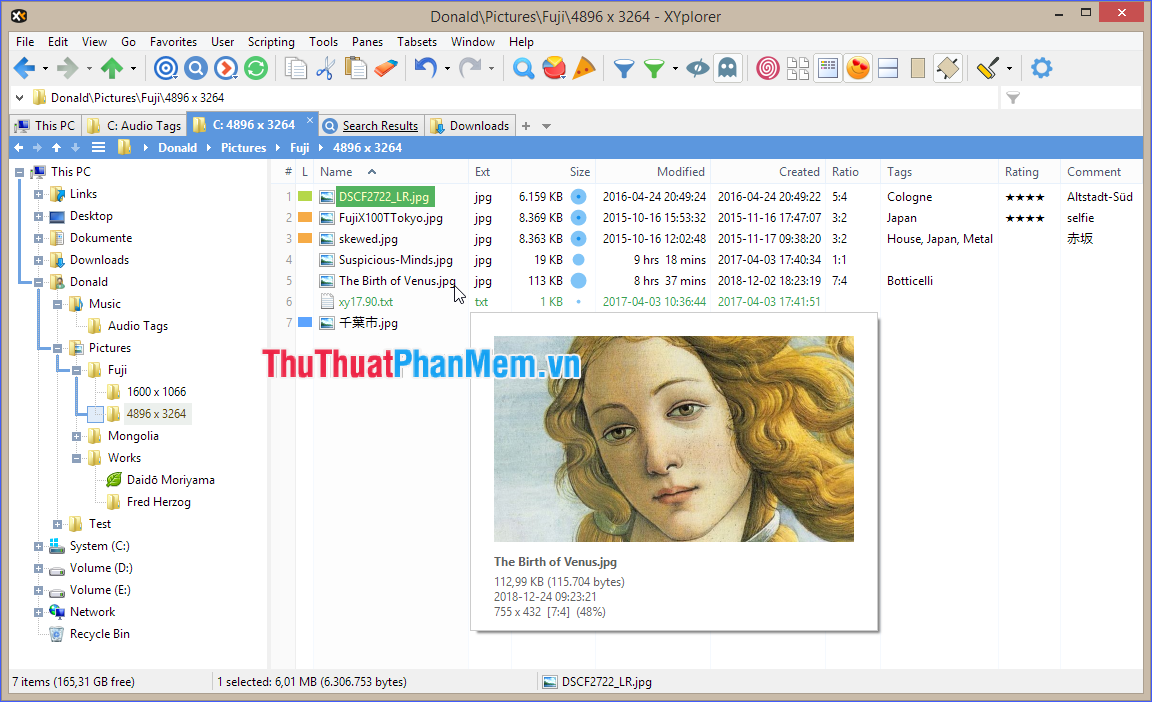Go up one folder with green arrow
Viewport: 1152px width, 702px height.
(x=112, y=68)
